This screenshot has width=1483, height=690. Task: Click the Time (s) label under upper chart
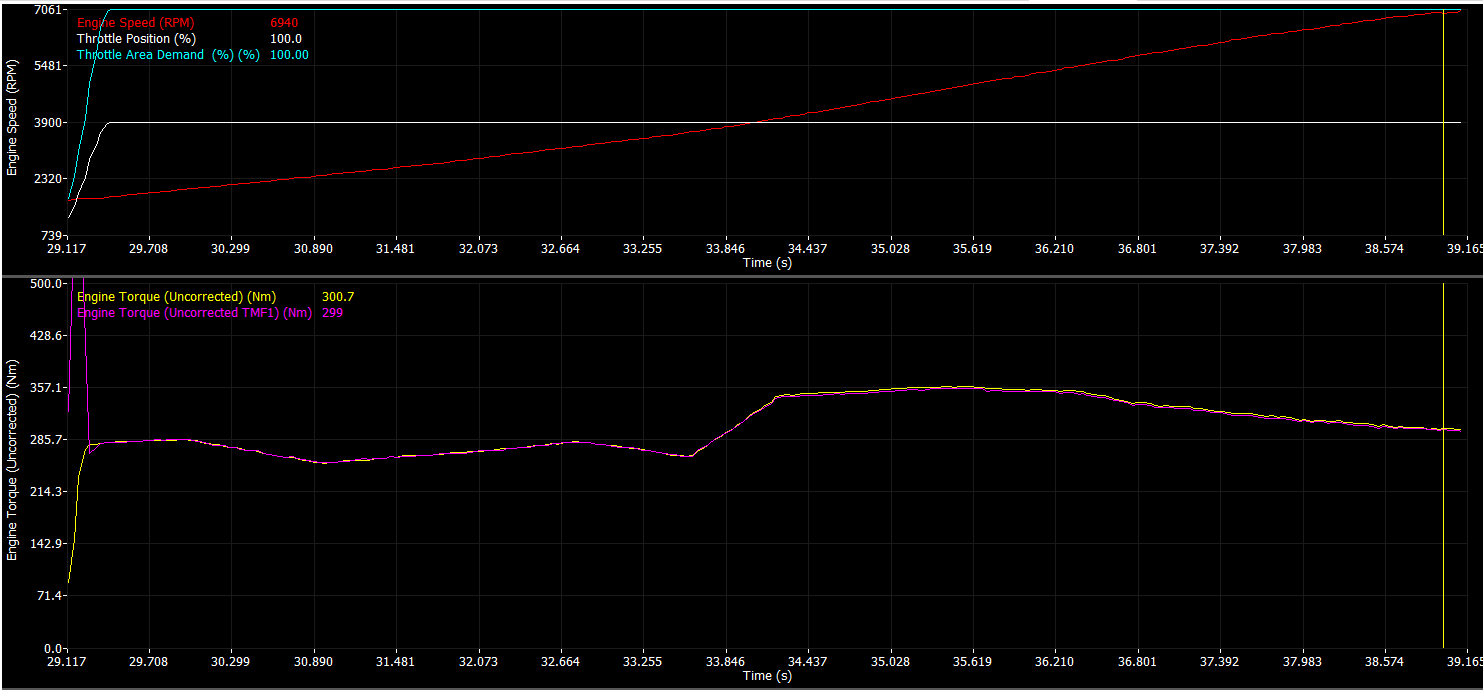point(767,262)
